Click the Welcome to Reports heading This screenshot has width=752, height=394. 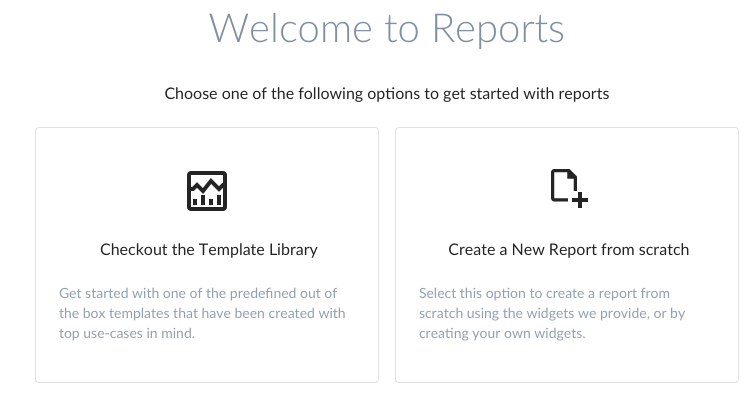[x=387, y=29]
